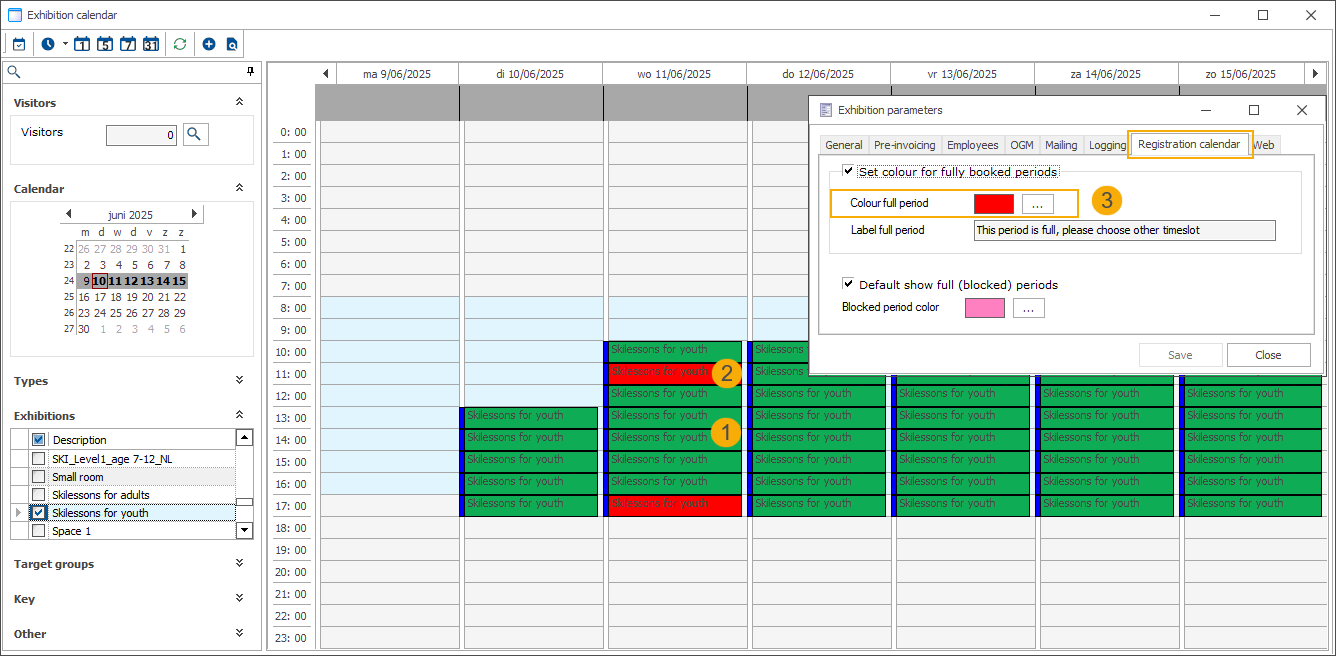Screen dimensions: 1336x656
Task: Click the pin icon in sidebar
Action: (250, 72)
